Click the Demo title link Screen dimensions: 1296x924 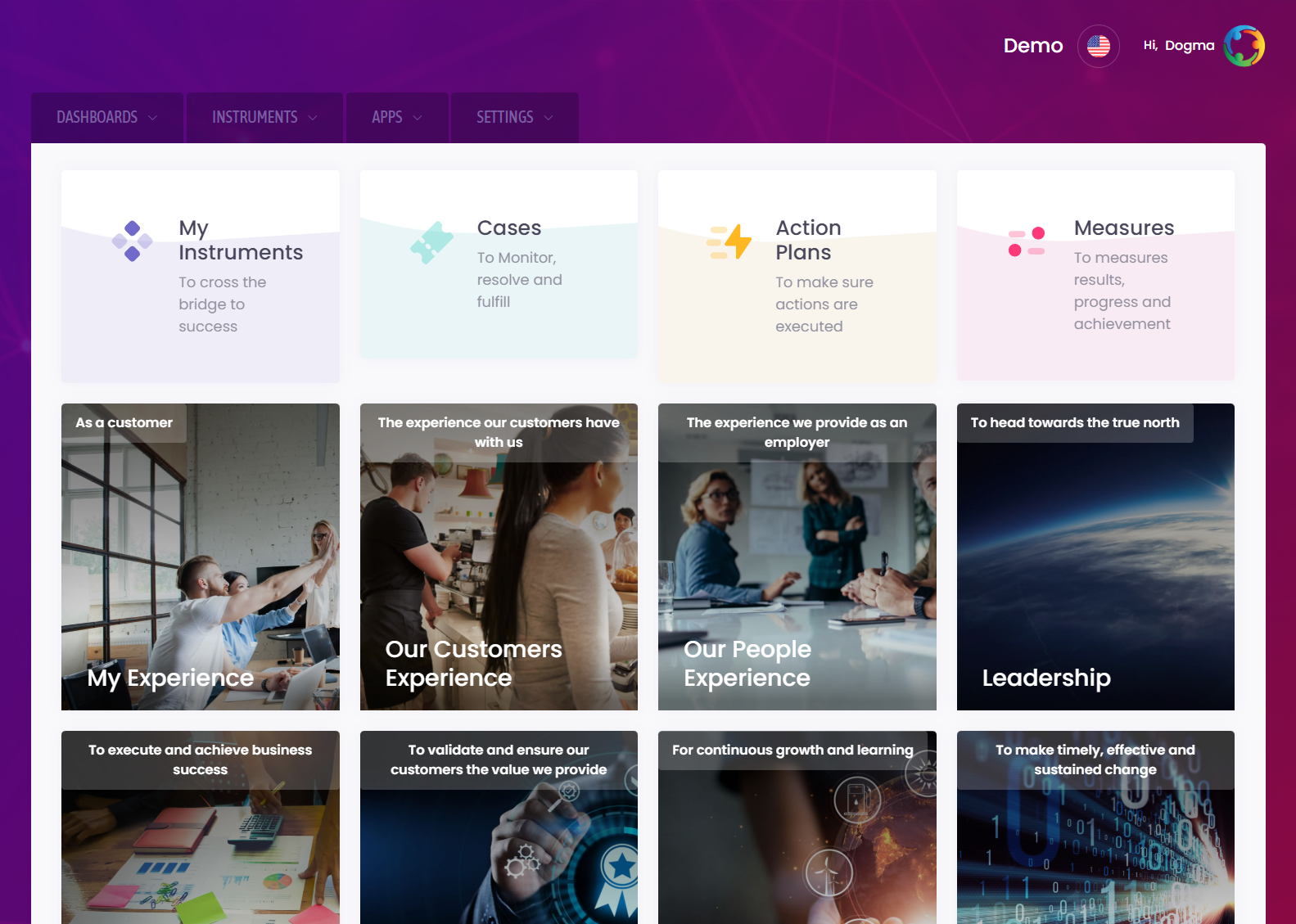pyautogui.click(x=1033, y=46)
